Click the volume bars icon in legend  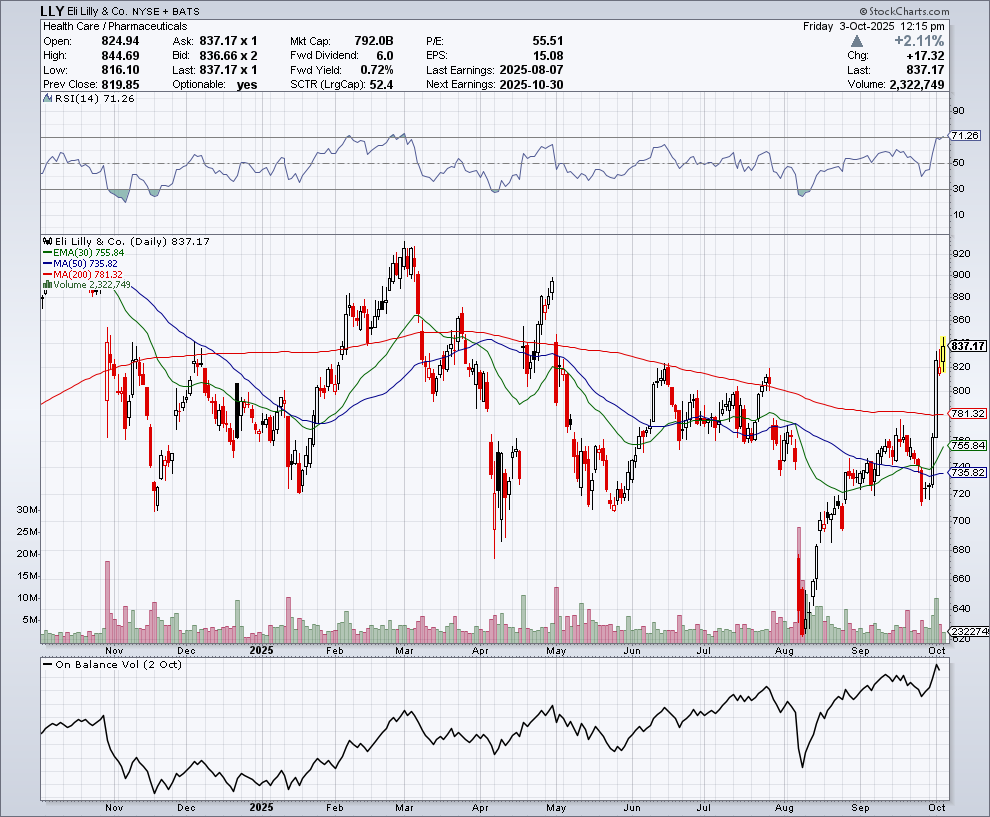[46, 285]
